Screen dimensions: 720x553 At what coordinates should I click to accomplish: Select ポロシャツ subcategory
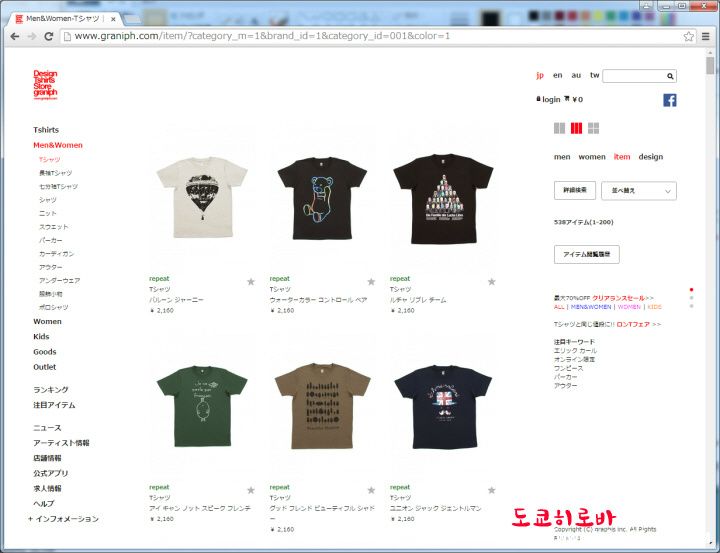53,307
